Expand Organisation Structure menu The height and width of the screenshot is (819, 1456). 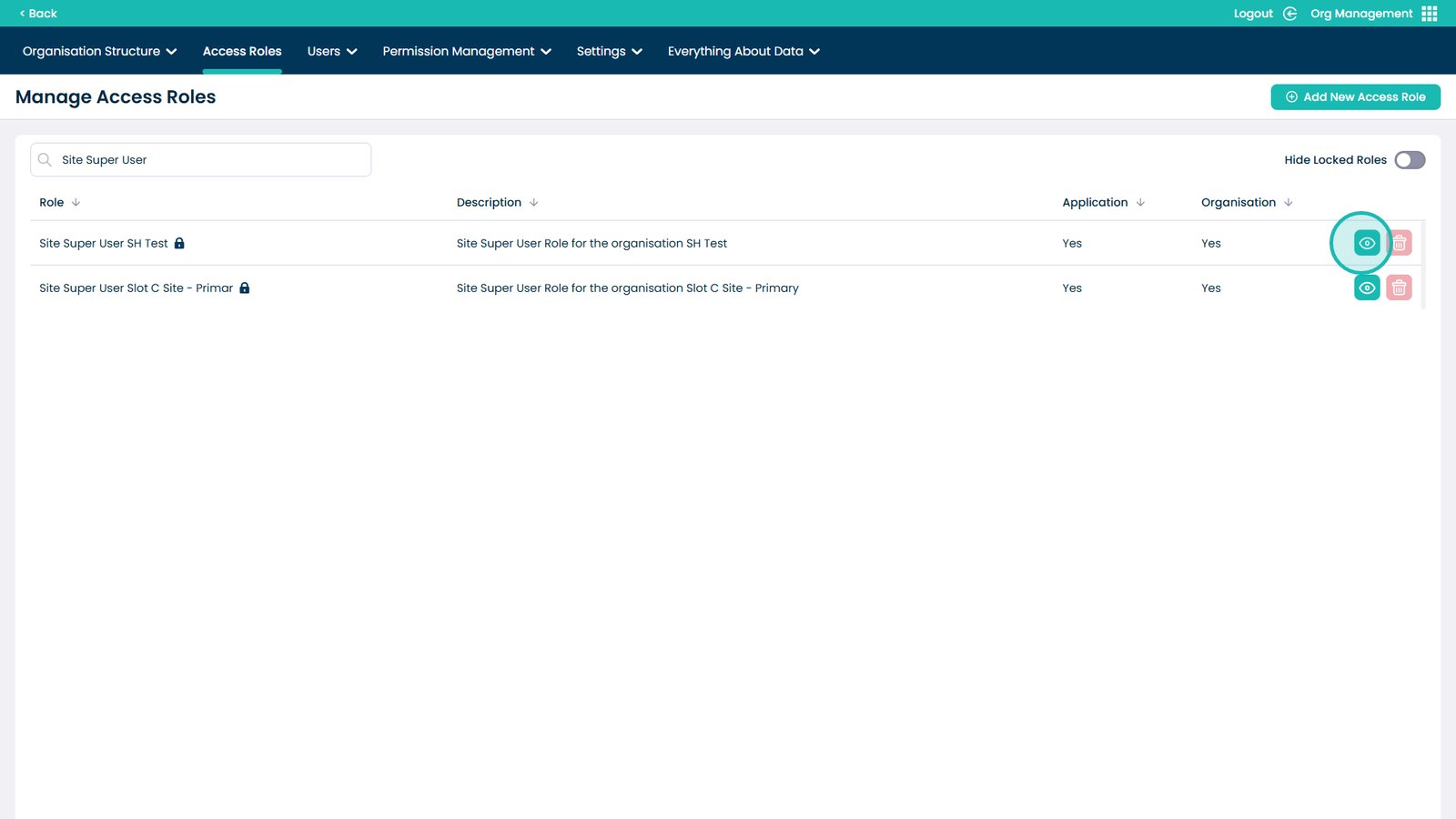99,51
